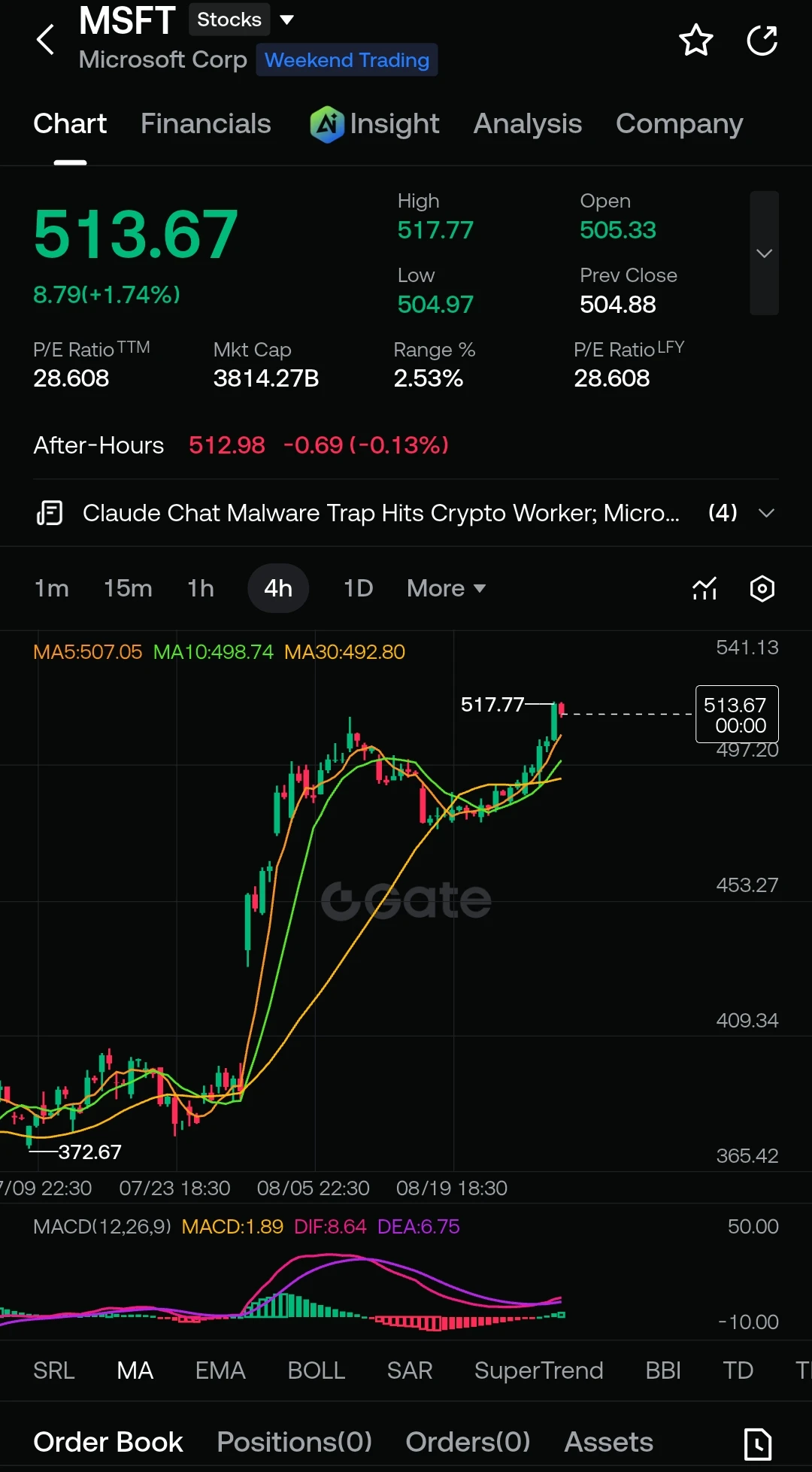812x1472 pixels.
Task: Enable the EMA indicator
Action: (x=220, y=1370)
